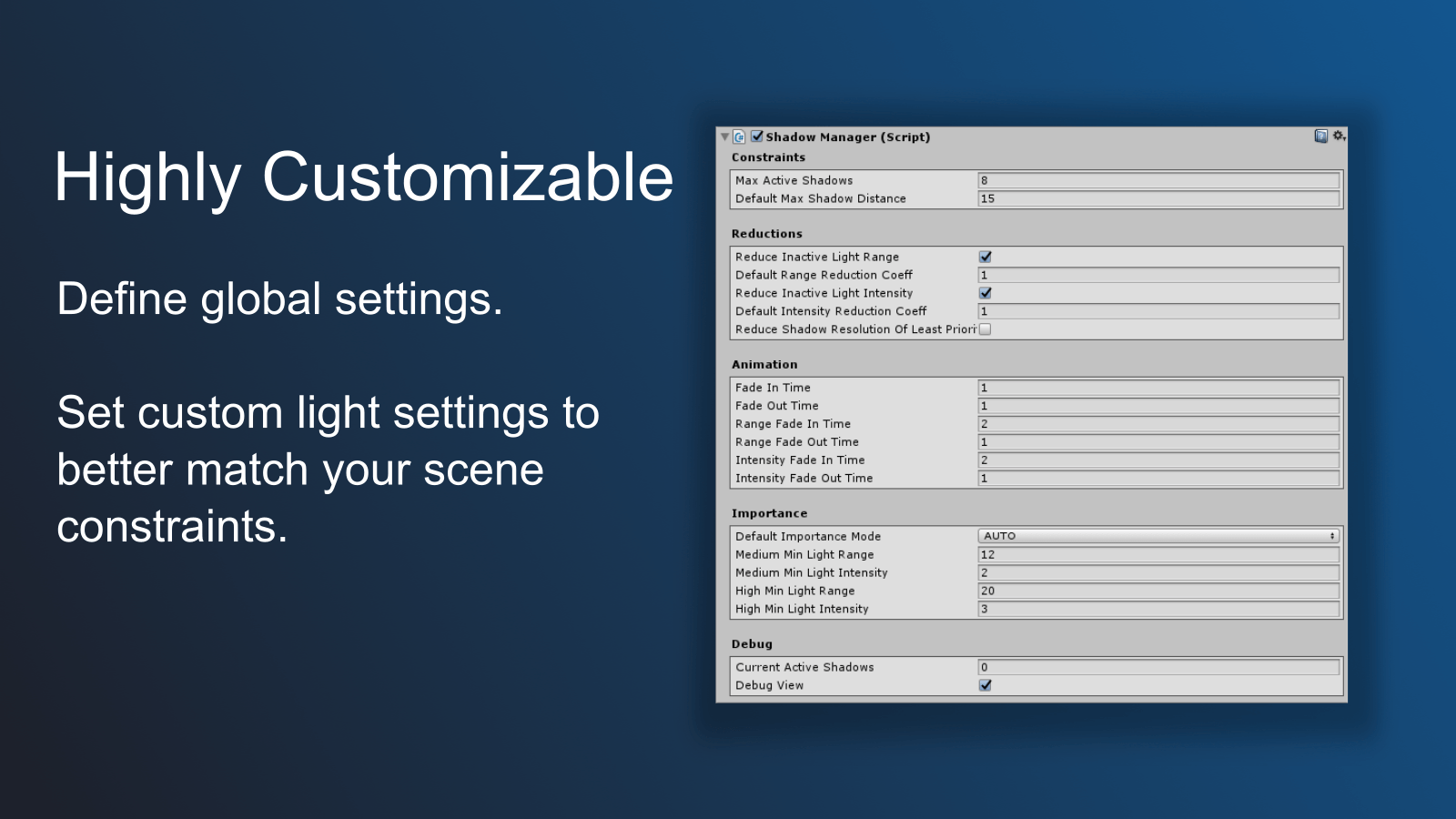
Task: Focus the High Min Light Intensity field
Action: click(1158, 609)
